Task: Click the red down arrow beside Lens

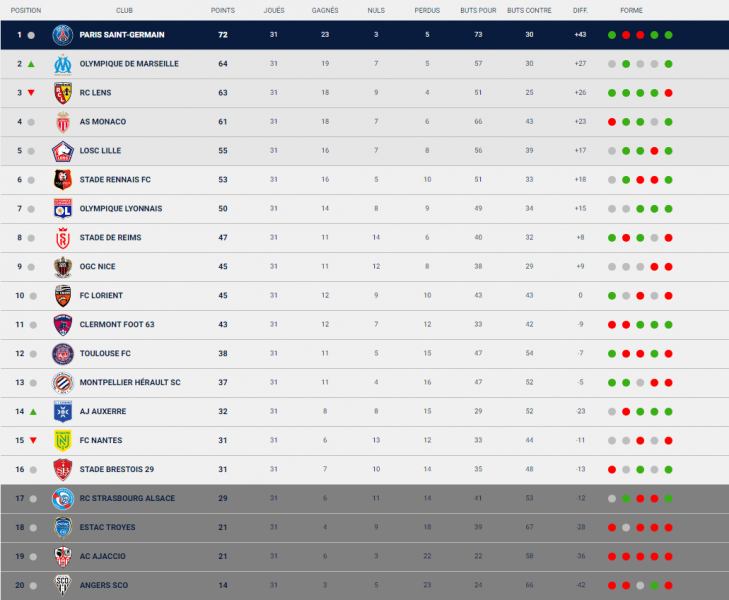Action: [32, 93]
